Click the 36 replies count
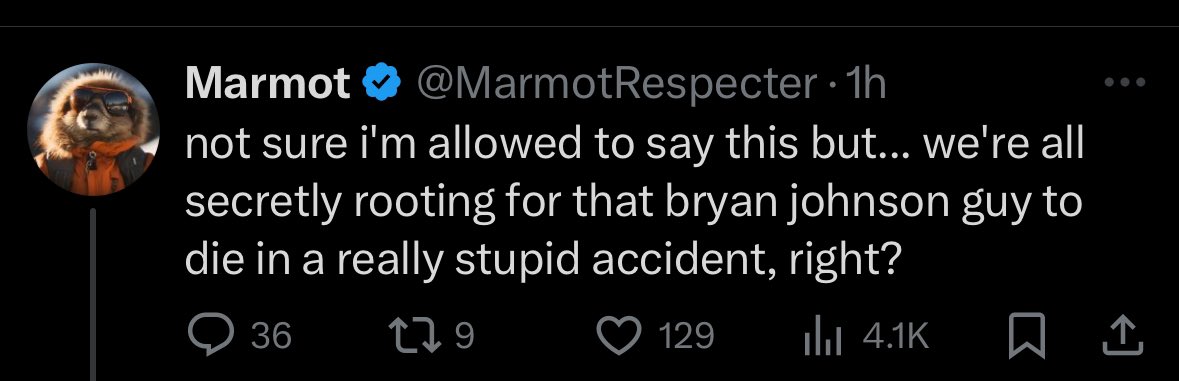This screenshot has height=381, width=1179. point(271,336)
